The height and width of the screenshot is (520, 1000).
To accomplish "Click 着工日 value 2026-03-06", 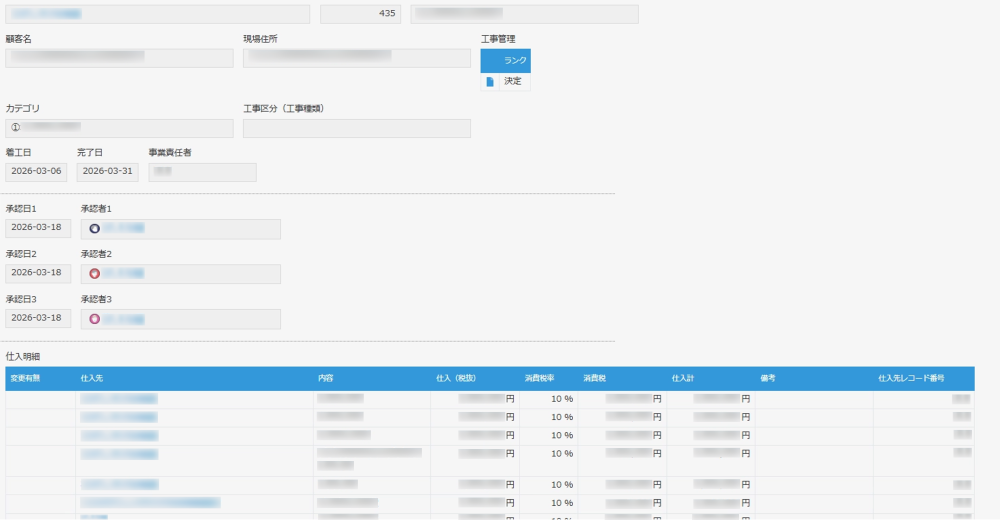I will point(36,172).
